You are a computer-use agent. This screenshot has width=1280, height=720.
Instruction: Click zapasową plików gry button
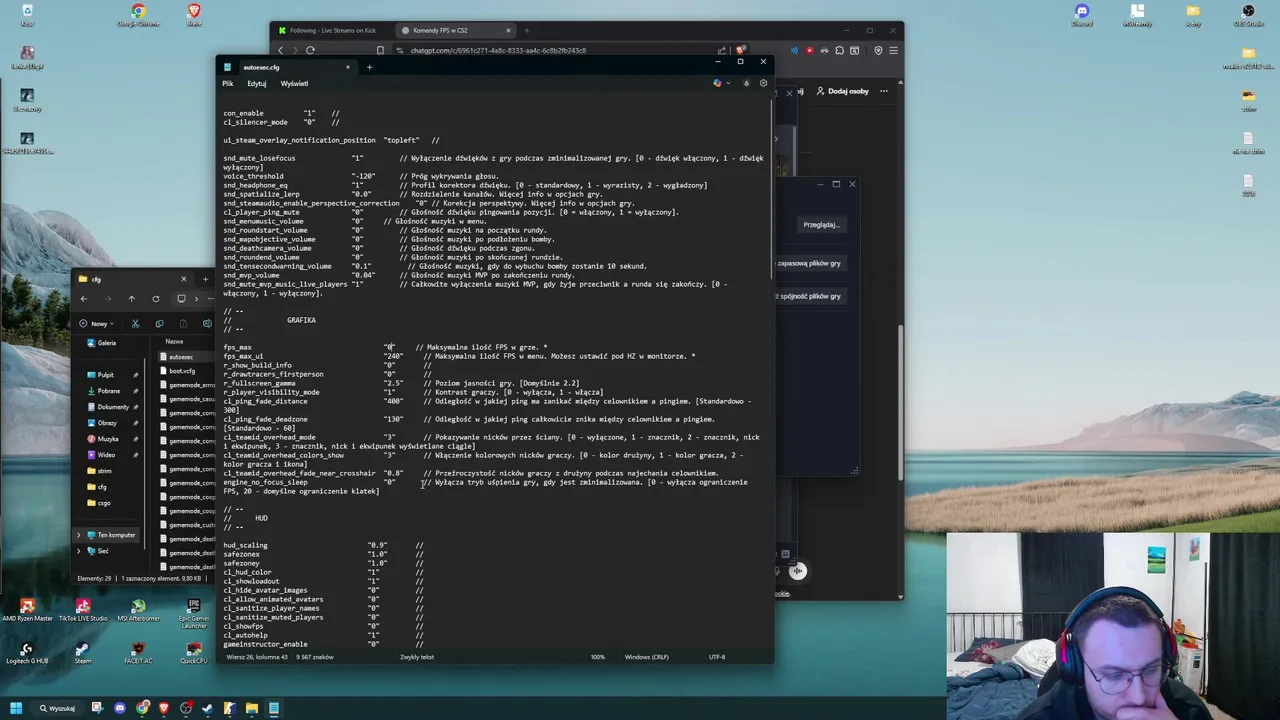(809, 263)
